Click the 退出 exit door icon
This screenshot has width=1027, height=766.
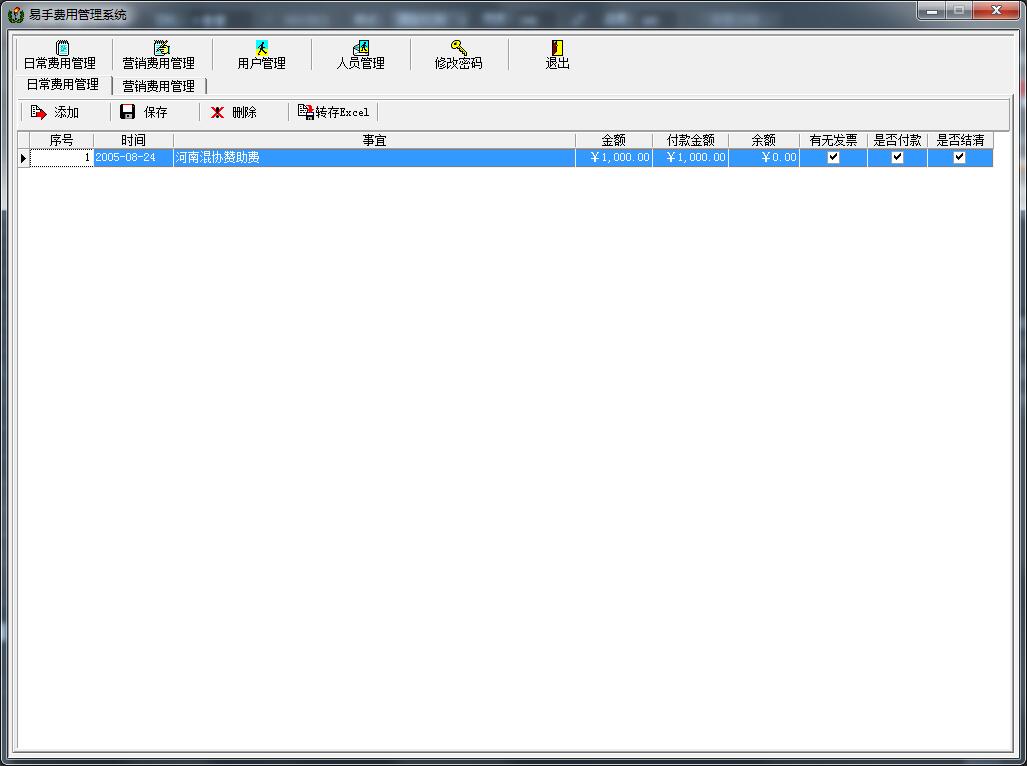click(557, 47)
